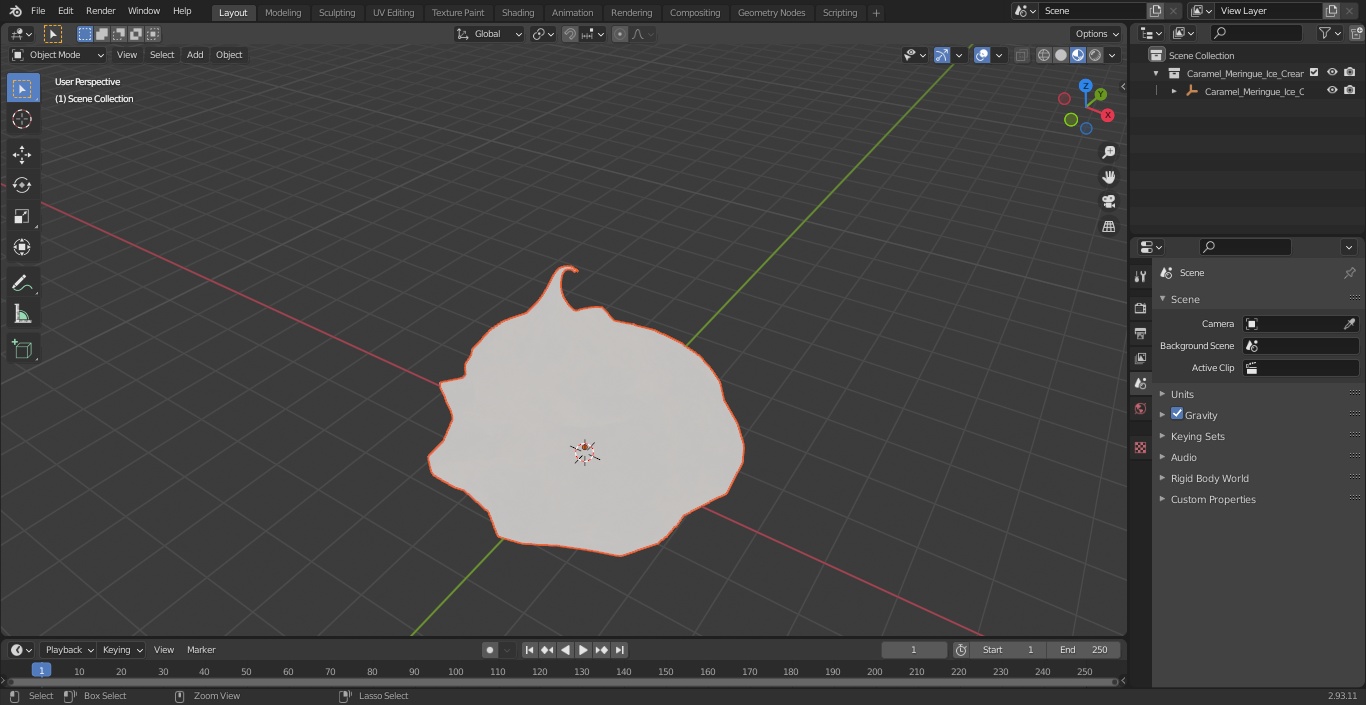This screenshot has height=705, width=1366.
Task: Collapse Caramel_Meringue_Ice_Crear collection tree arrow
Action: pyautogui.click(x=1156, y=73)
